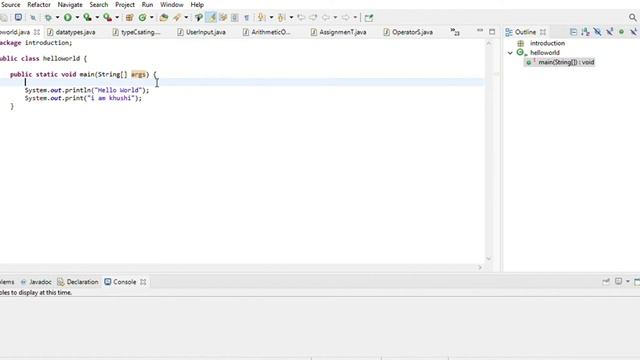Open the Navigate menu
The width and height of the screenshot is (640, 360).
coord(70,4)
